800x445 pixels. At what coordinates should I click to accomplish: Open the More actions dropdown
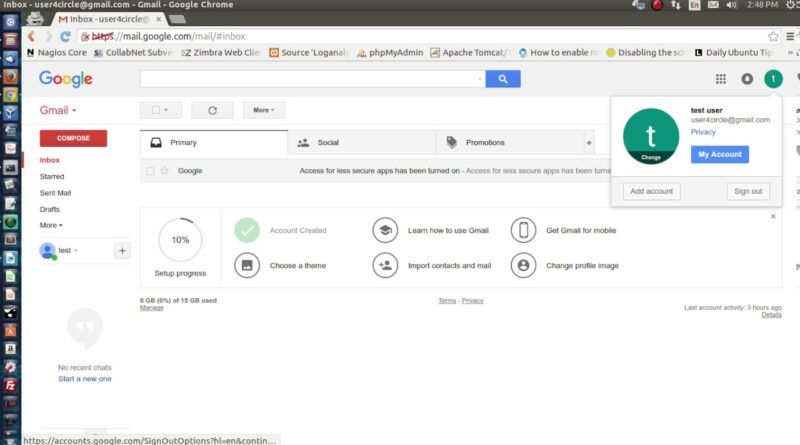[264, 110]
